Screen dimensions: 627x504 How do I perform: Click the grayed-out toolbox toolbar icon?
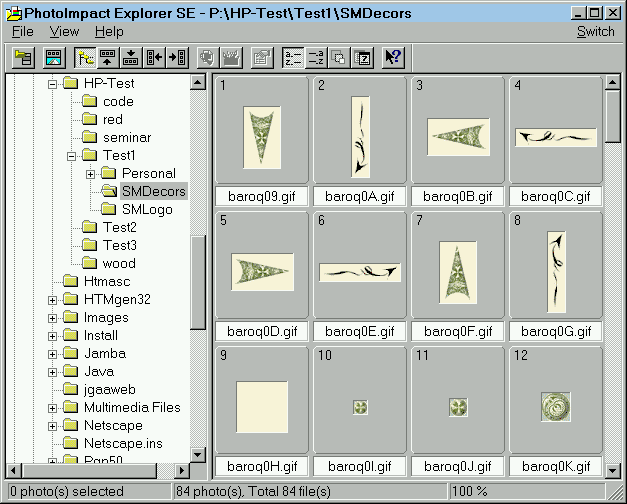231,58
